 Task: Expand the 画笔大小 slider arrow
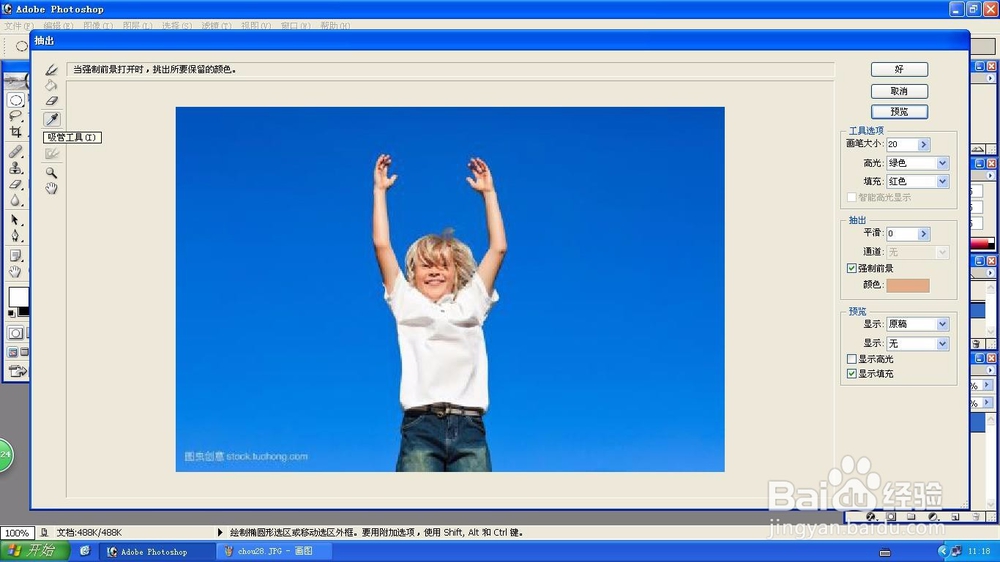pos(923,144)
